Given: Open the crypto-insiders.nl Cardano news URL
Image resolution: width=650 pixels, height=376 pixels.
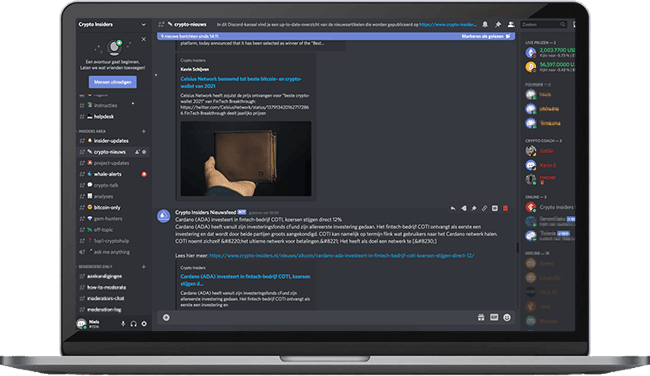Looking at the screenshot, I should point(342,255).
